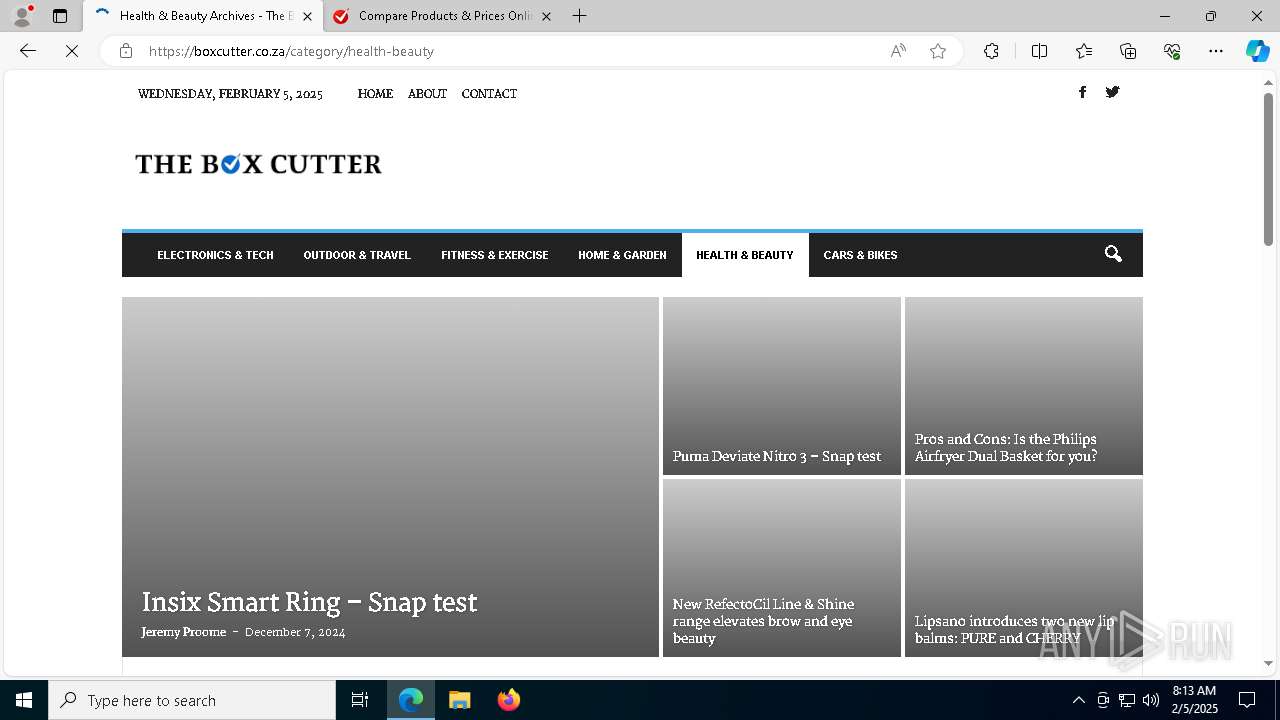
Task: Click the Wednesday, February 5, 2025 date text
Action: pyautogui.click(x=230, y=94)
